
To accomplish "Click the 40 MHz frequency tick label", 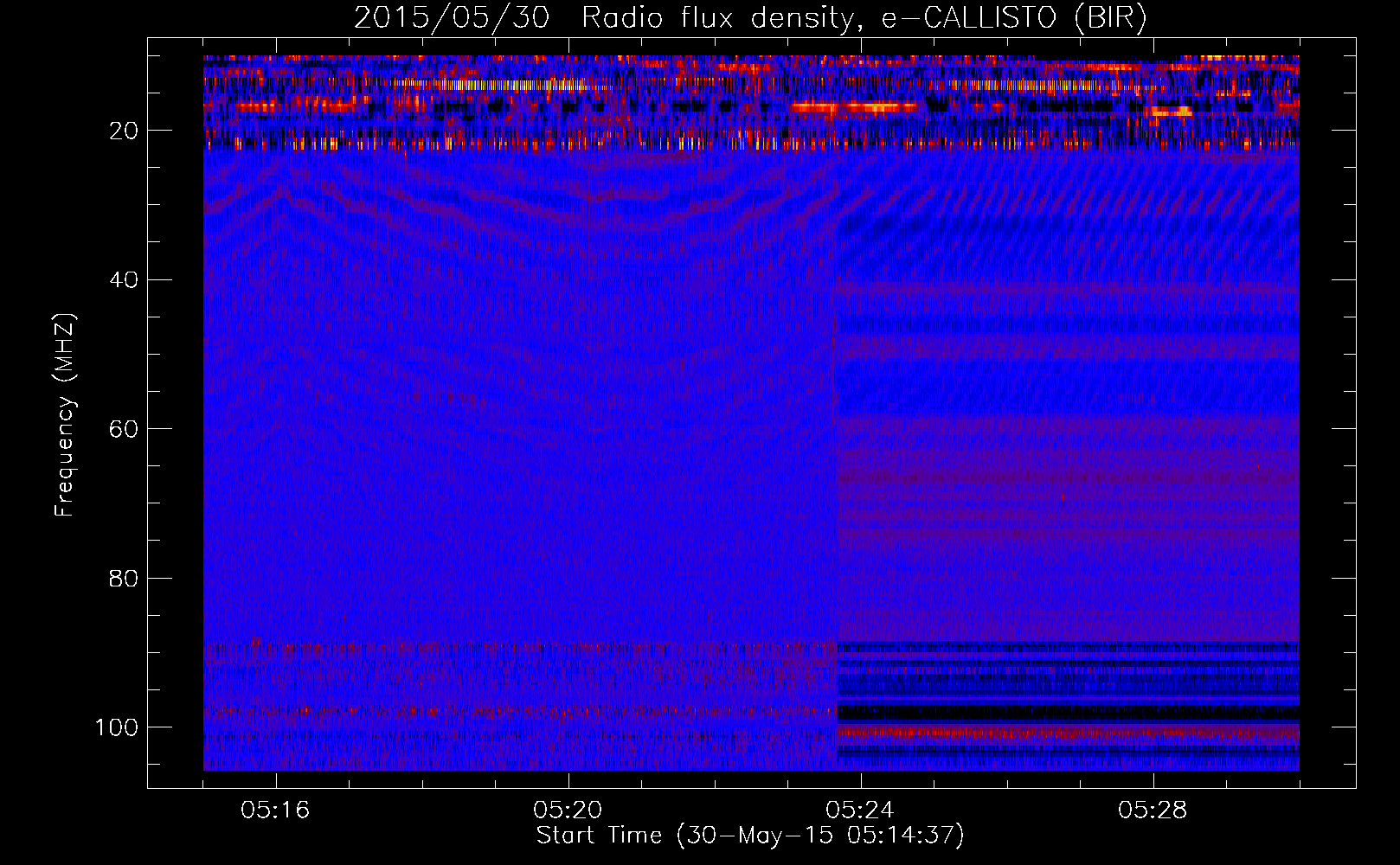I will [x=125, y=280].
